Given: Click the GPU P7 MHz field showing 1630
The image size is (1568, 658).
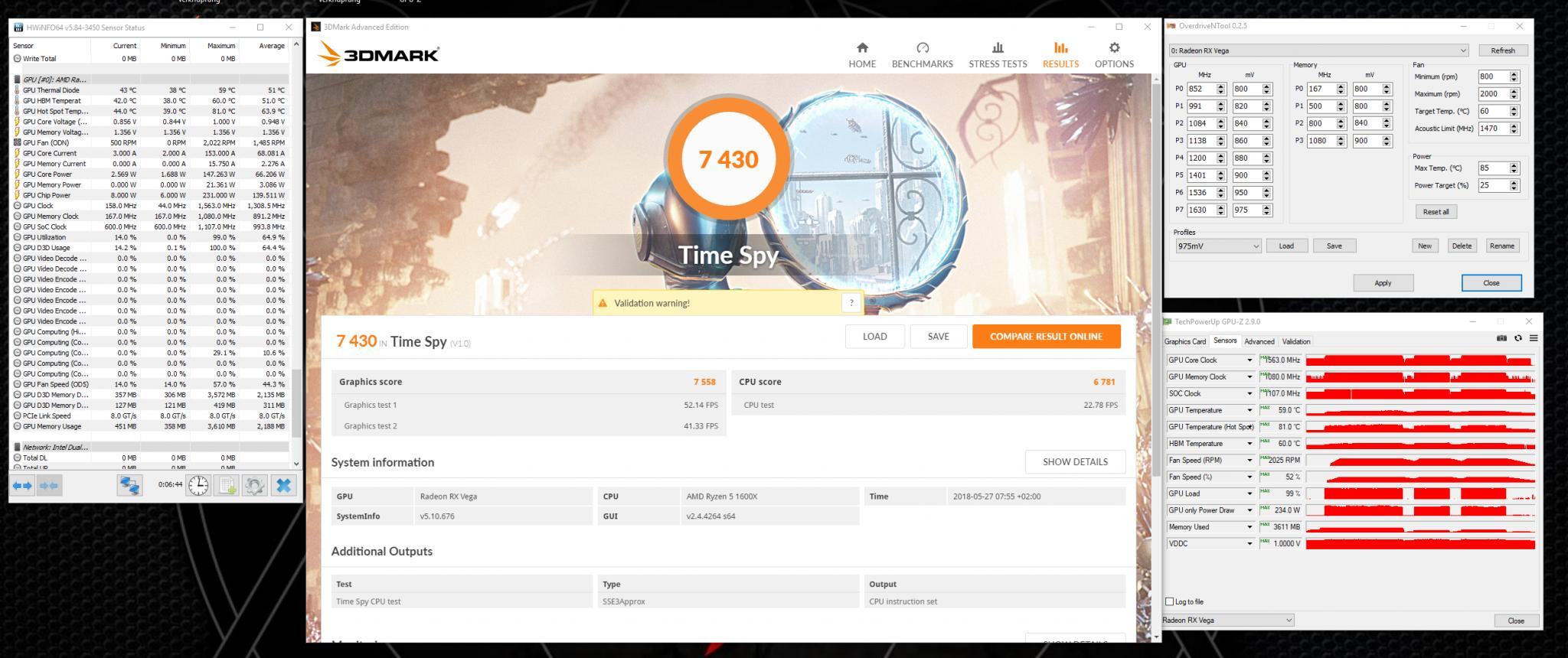Looking at the screenshot, I should coord(1201,210).
